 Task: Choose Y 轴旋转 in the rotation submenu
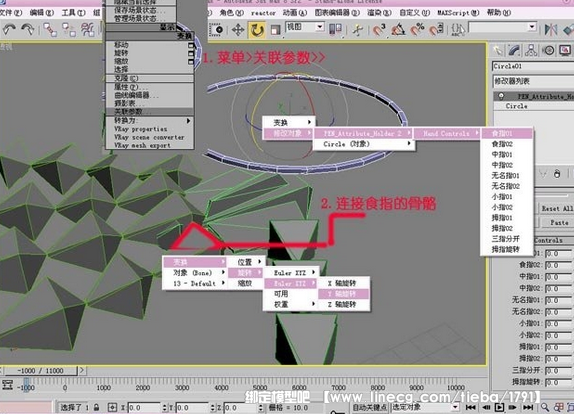click(x=343, y=294)
